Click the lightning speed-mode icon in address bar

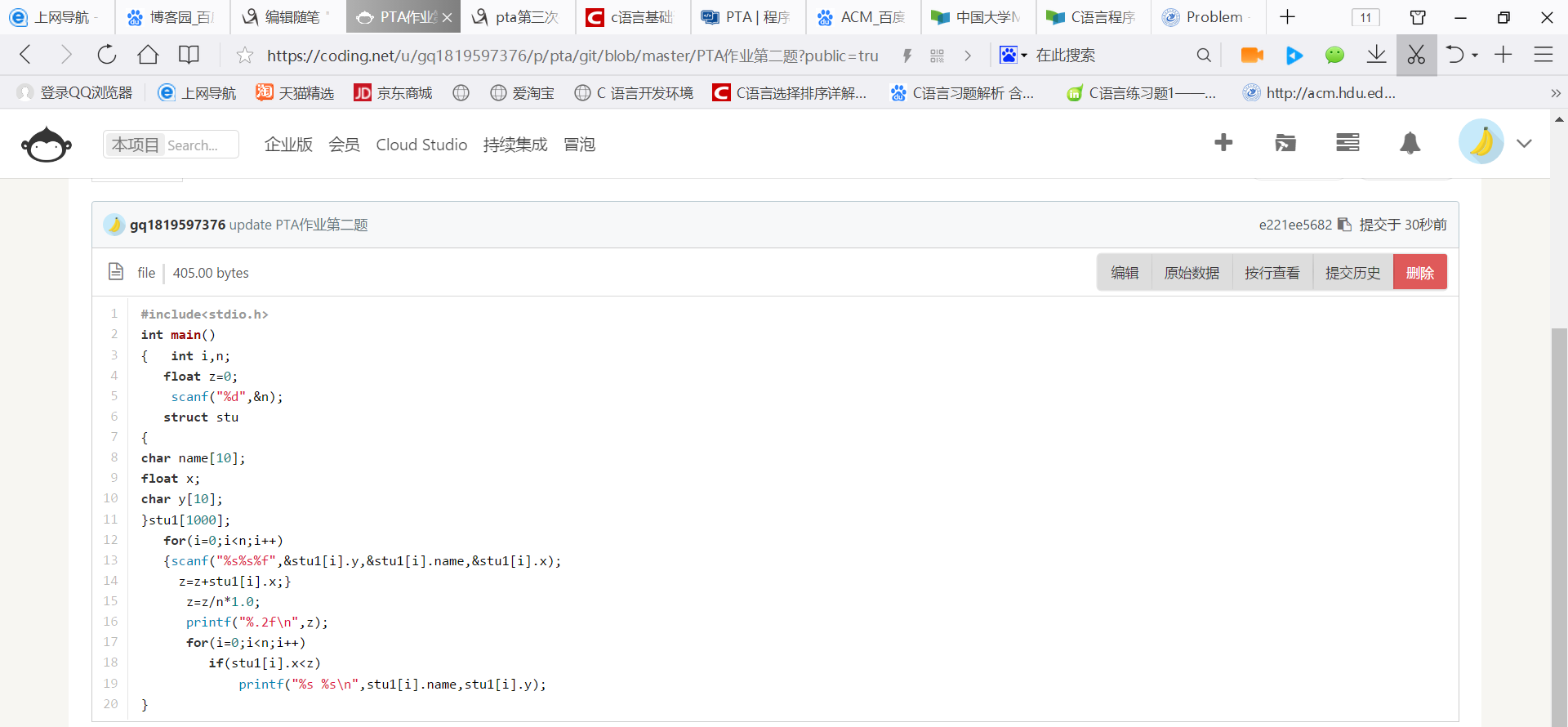tap(906, 56)
